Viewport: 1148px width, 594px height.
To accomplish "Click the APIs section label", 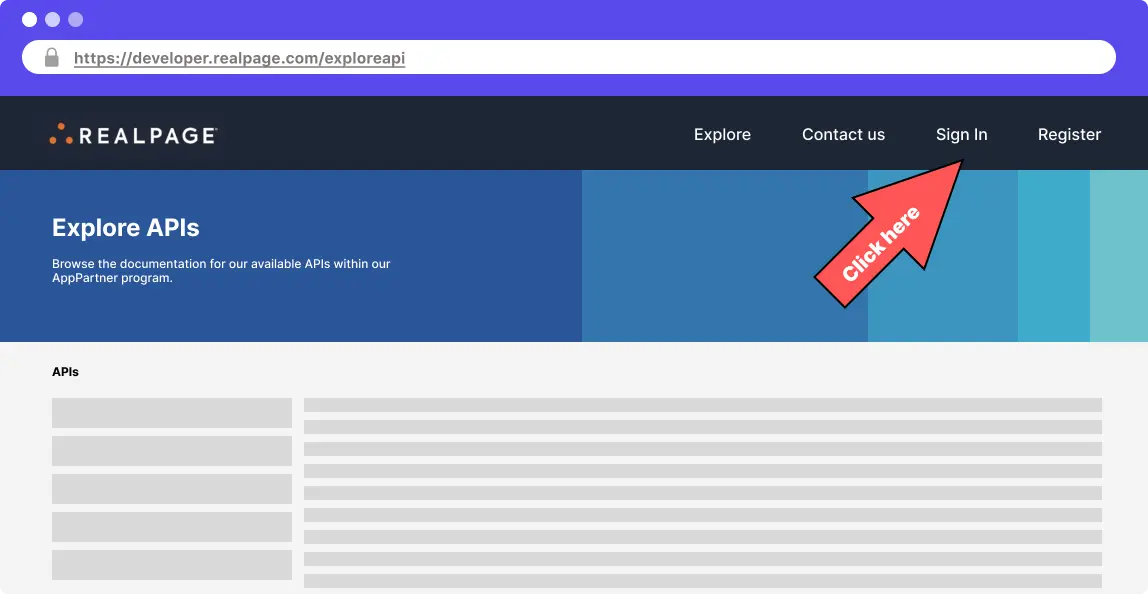I will (x=65, y=372).
